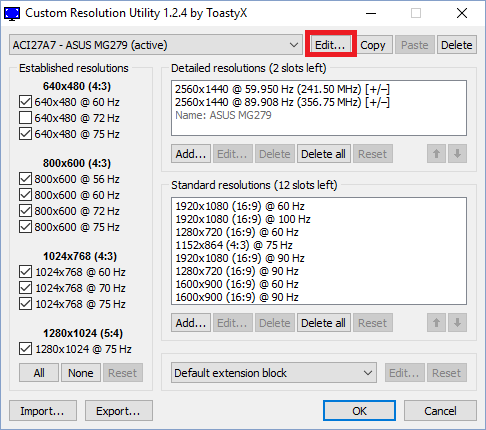Disable the 1280x1024 @ 75 Hz checkbox
This screenshot has height=430, width=486.
pos(26,349)
